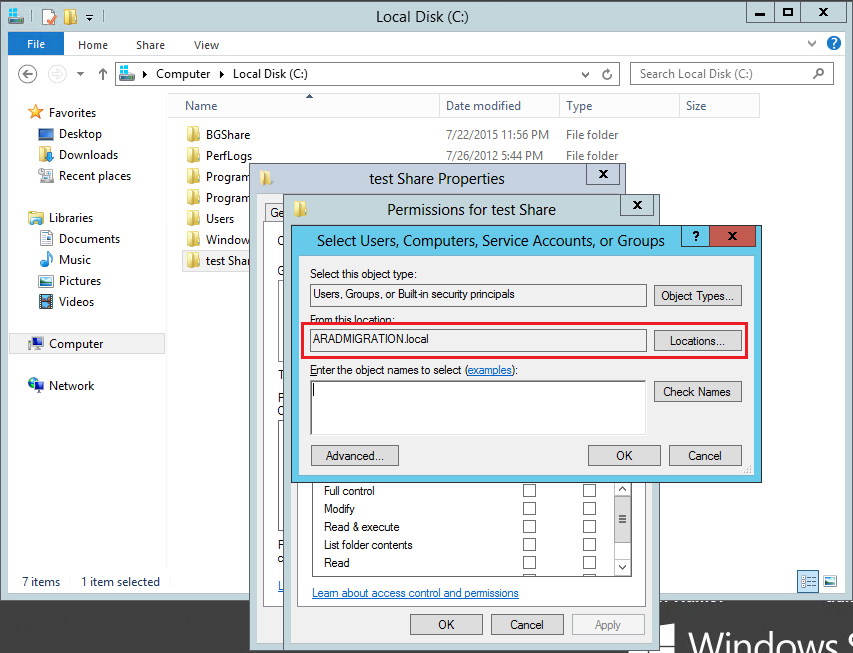Switch to the Share ribbon tab
Screen dimensions: 853x653
[149, 45]
